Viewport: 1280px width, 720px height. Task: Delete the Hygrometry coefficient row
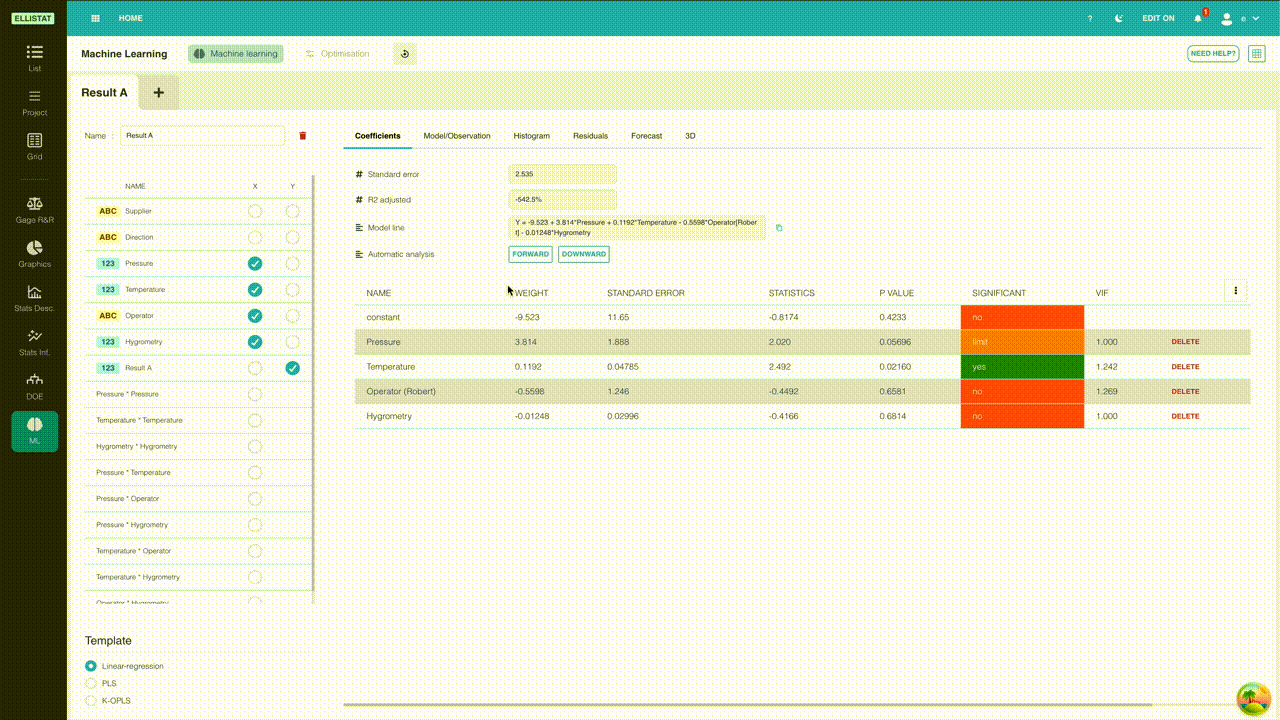1185,416
